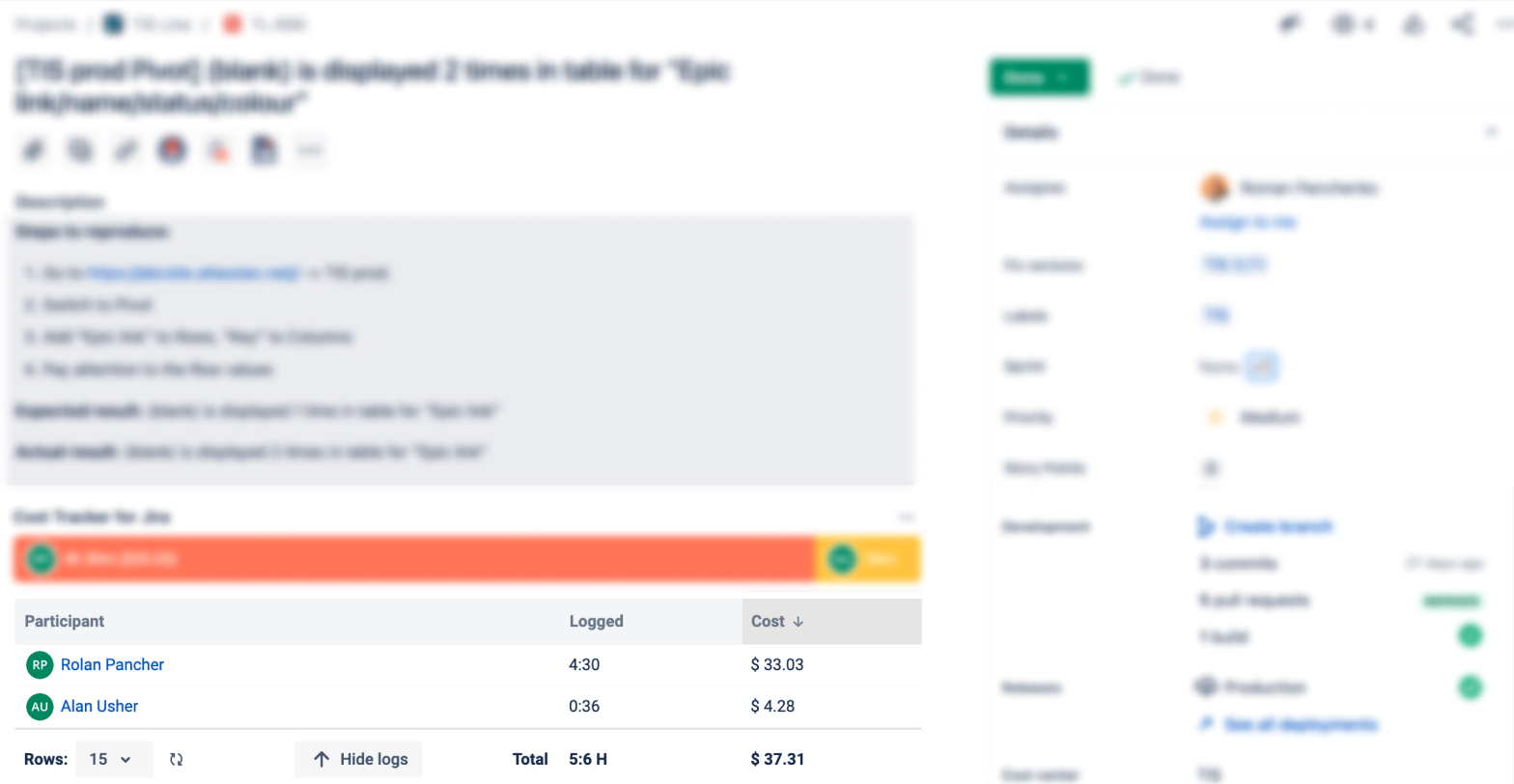Click the refresh icon next to Rows

point(176,760)
